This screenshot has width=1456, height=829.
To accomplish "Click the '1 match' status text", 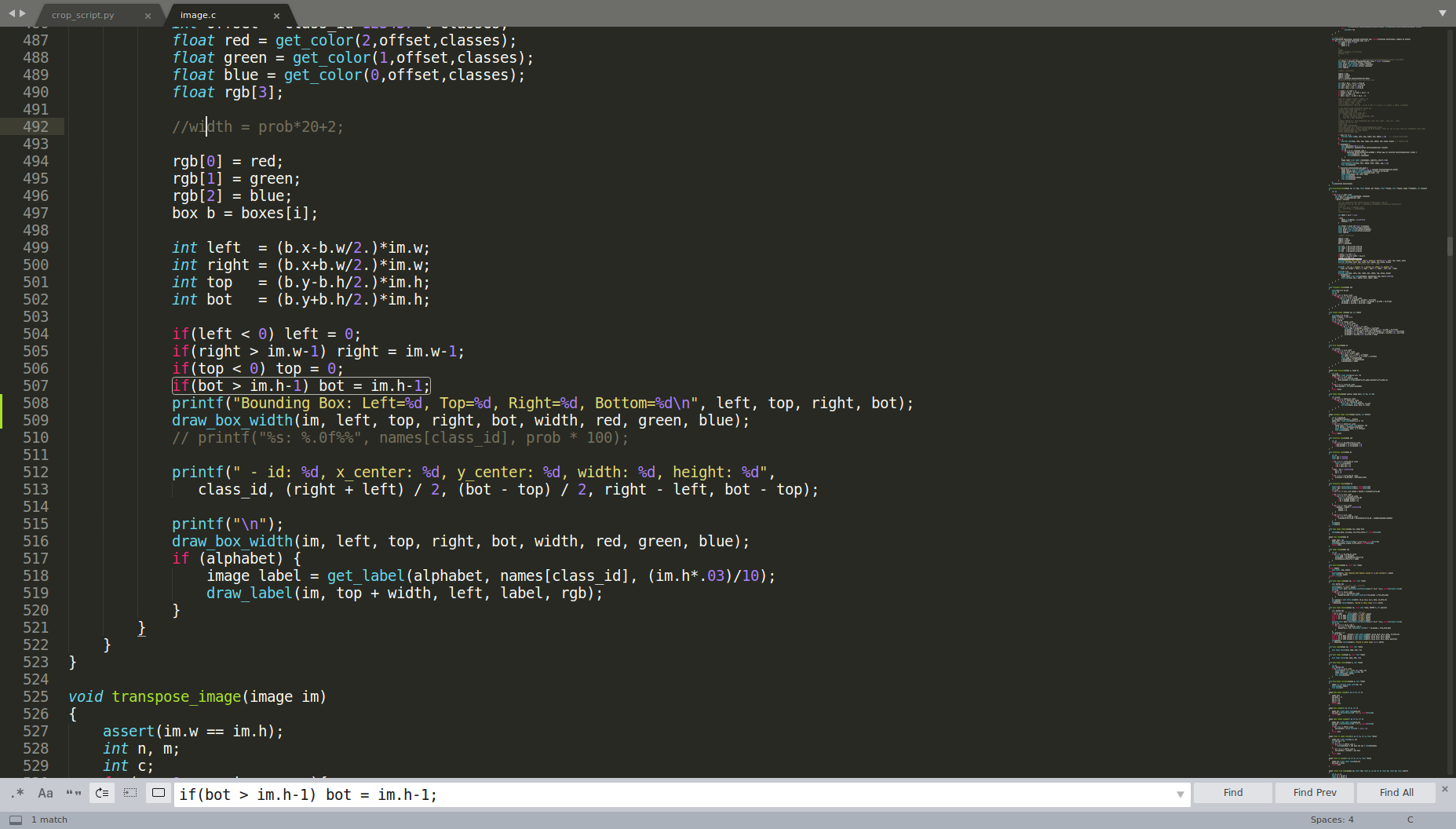I will pos(49,820).
